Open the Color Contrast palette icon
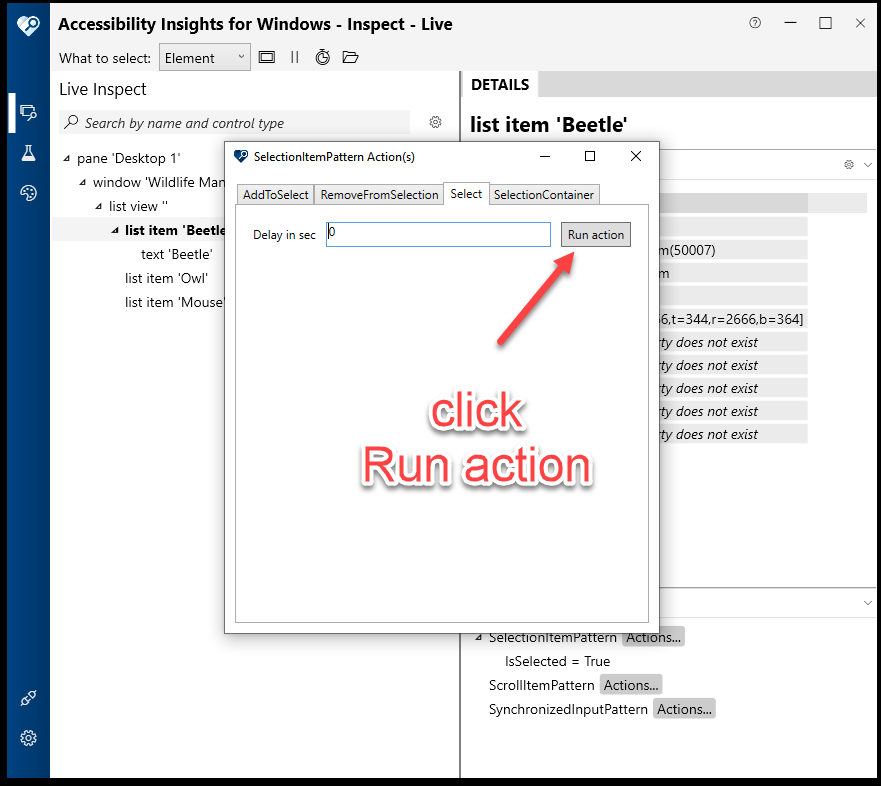 [28, 193]
